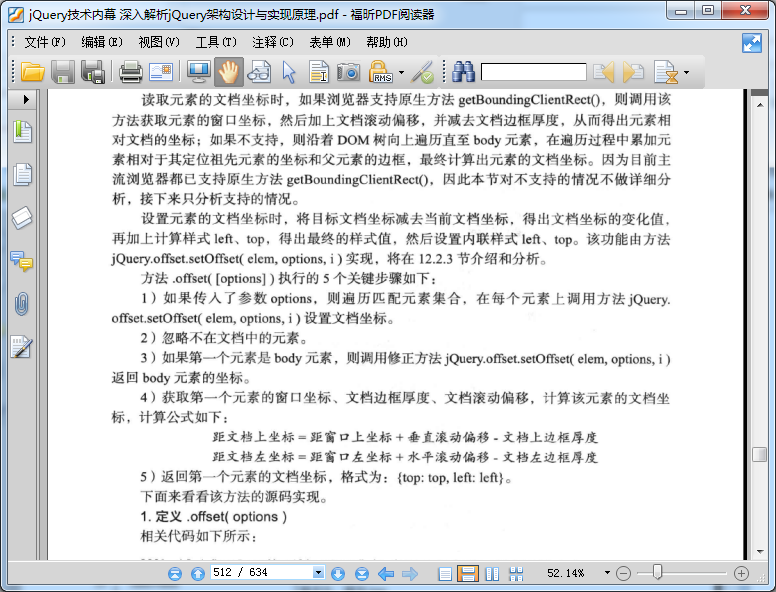Click the zoom slider handle
The height and width of the screenshot is (592, 776).
(x=657, y=572)
